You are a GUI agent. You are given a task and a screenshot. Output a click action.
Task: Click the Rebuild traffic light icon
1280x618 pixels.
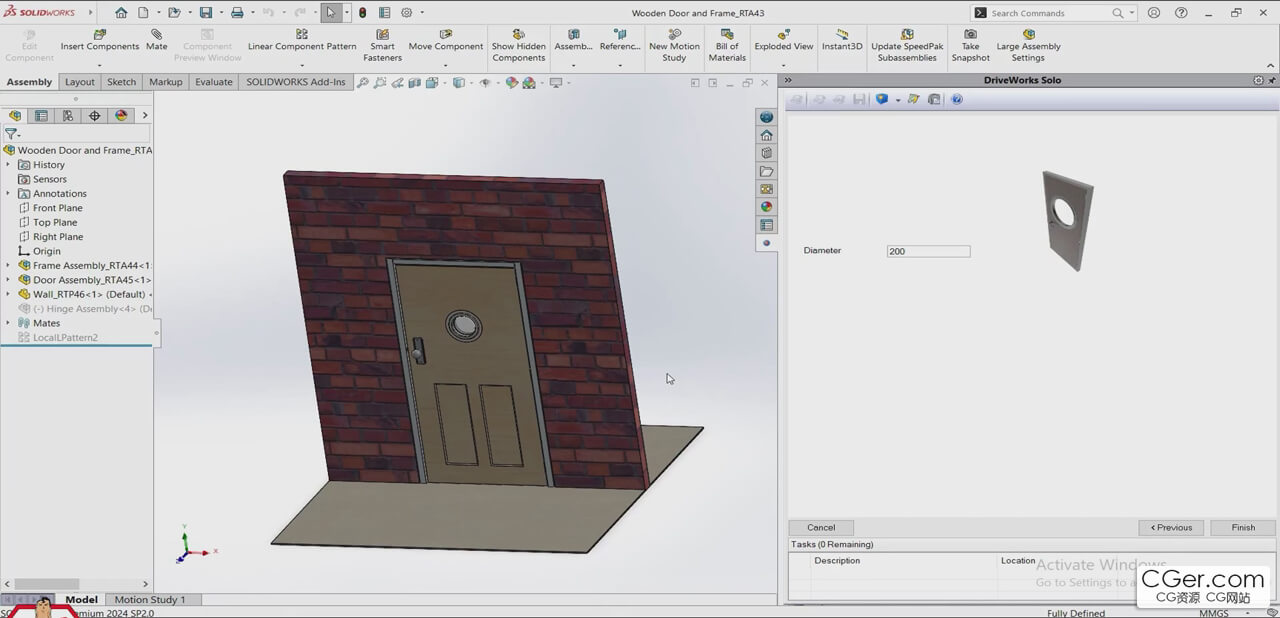pos(362,13)
